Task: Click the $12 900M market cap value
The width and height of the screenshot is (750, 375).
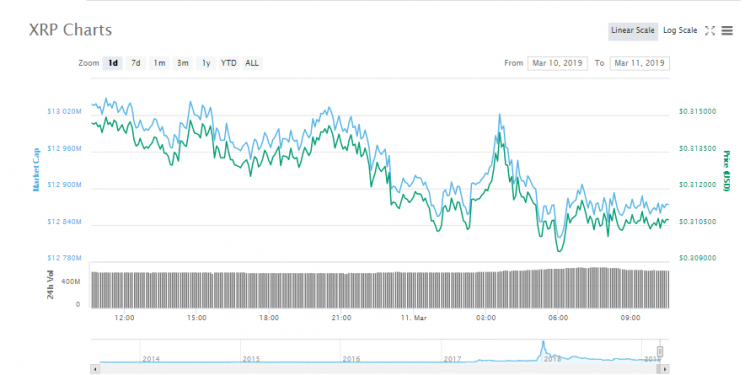Action: pos(65,185)
